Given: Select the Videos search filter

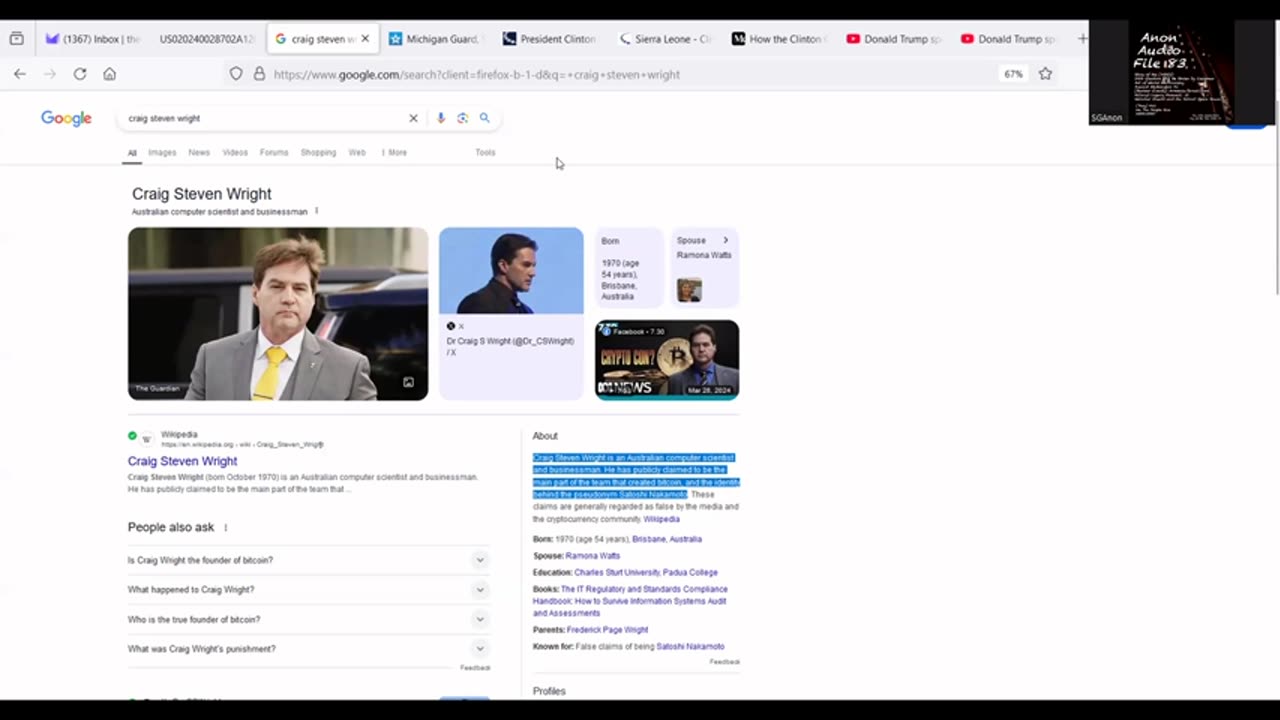Looking at the screenshot, I should click(235, 152).
